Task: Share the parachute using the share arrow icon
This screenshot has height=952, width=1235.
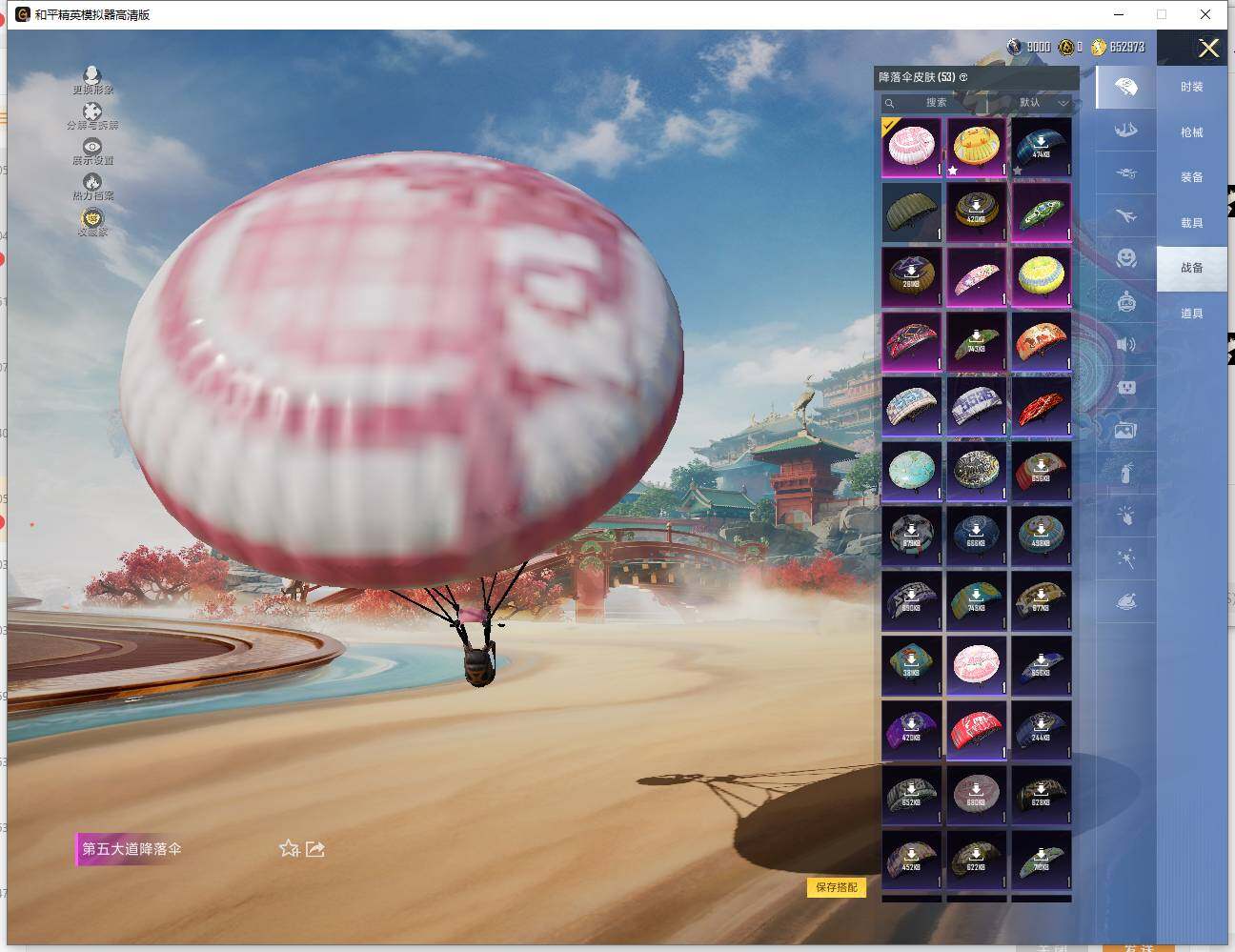Action: [315, 848]
